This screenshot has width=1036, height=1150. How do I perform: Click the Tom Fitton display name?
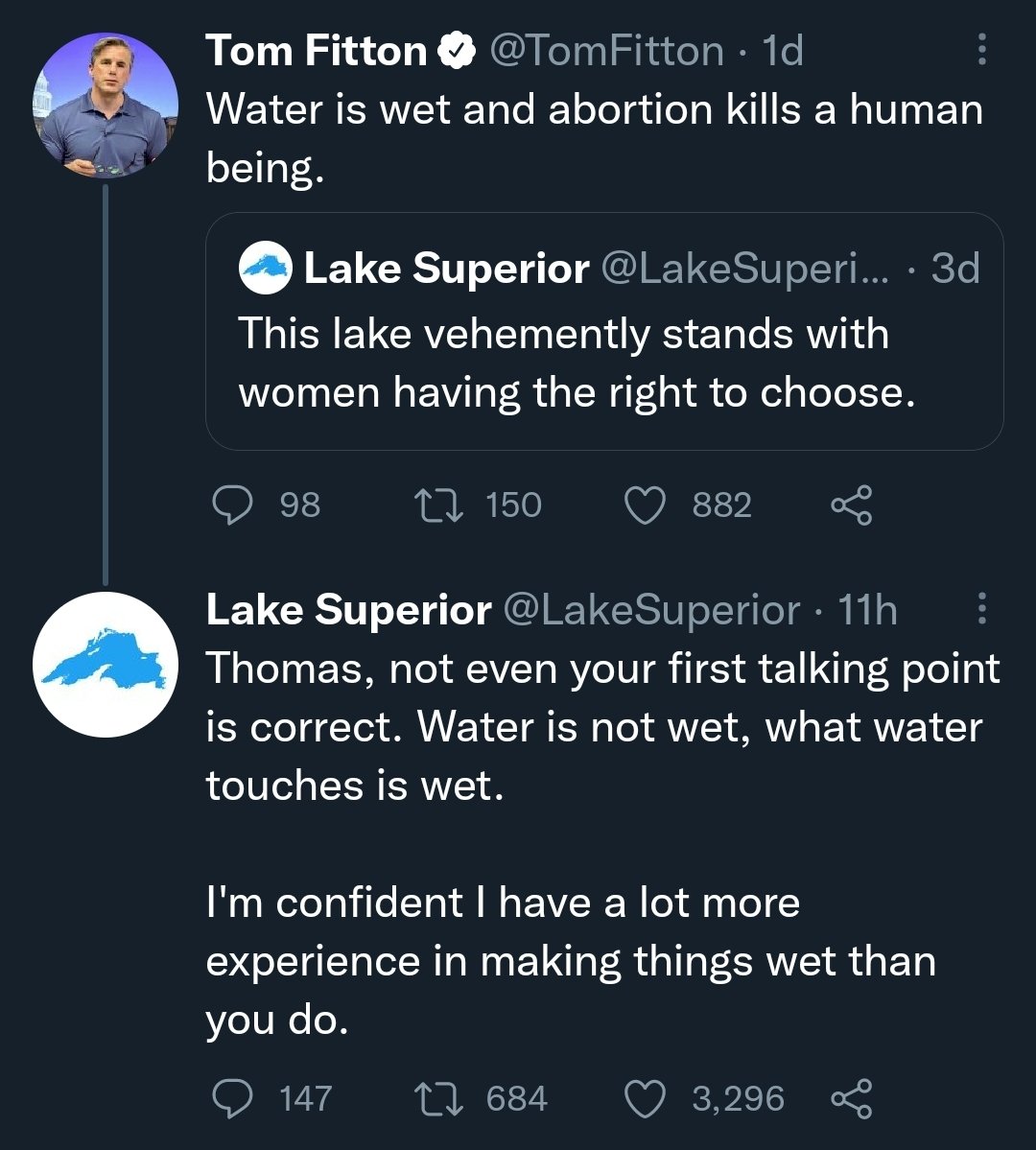tap(316, 51)
